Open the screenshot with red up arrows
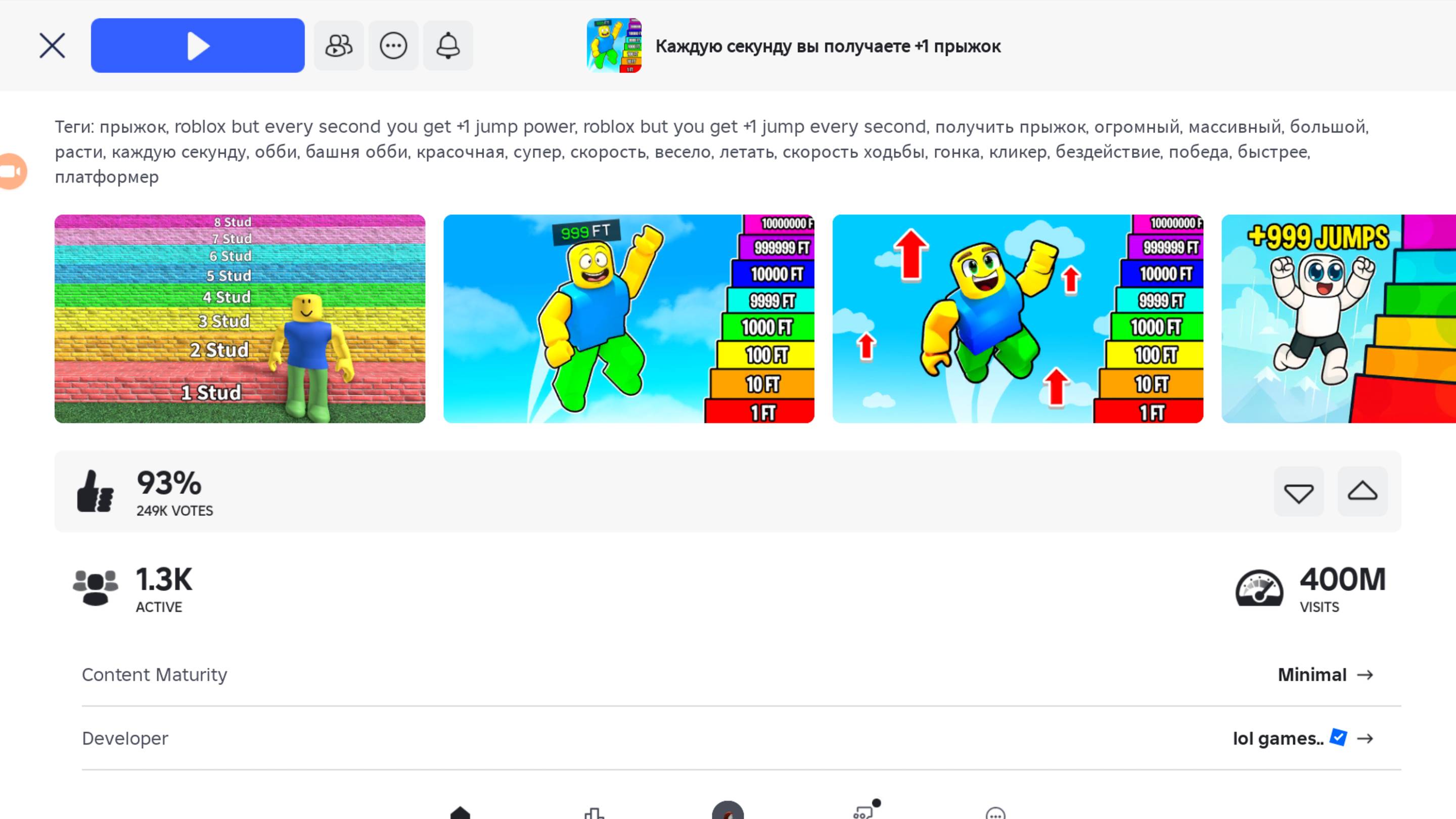1456x819 pixels. [x=1017, y=319]
